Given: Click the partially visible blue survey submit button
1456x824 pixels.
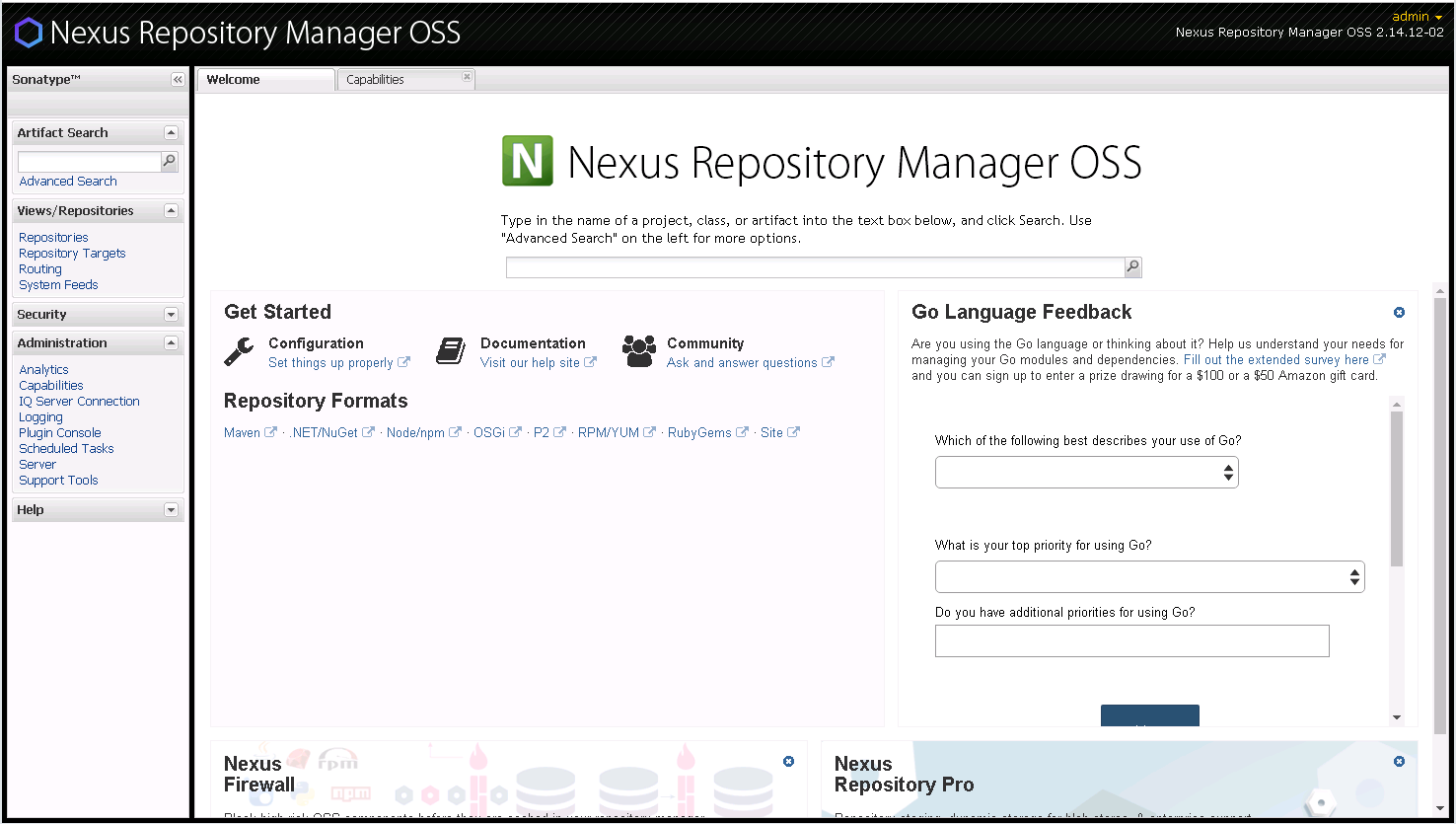Looking at the screenshot, I should (1149, 715).
